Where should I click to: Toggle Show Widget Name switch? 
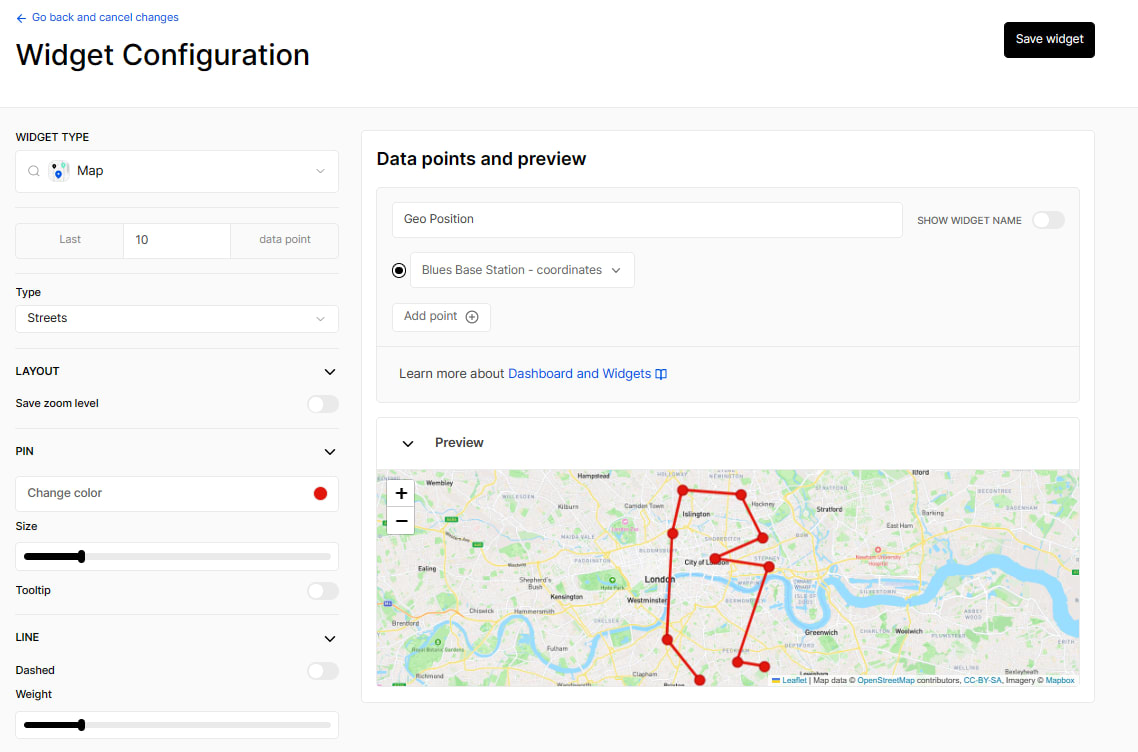tap(1048, 220)
